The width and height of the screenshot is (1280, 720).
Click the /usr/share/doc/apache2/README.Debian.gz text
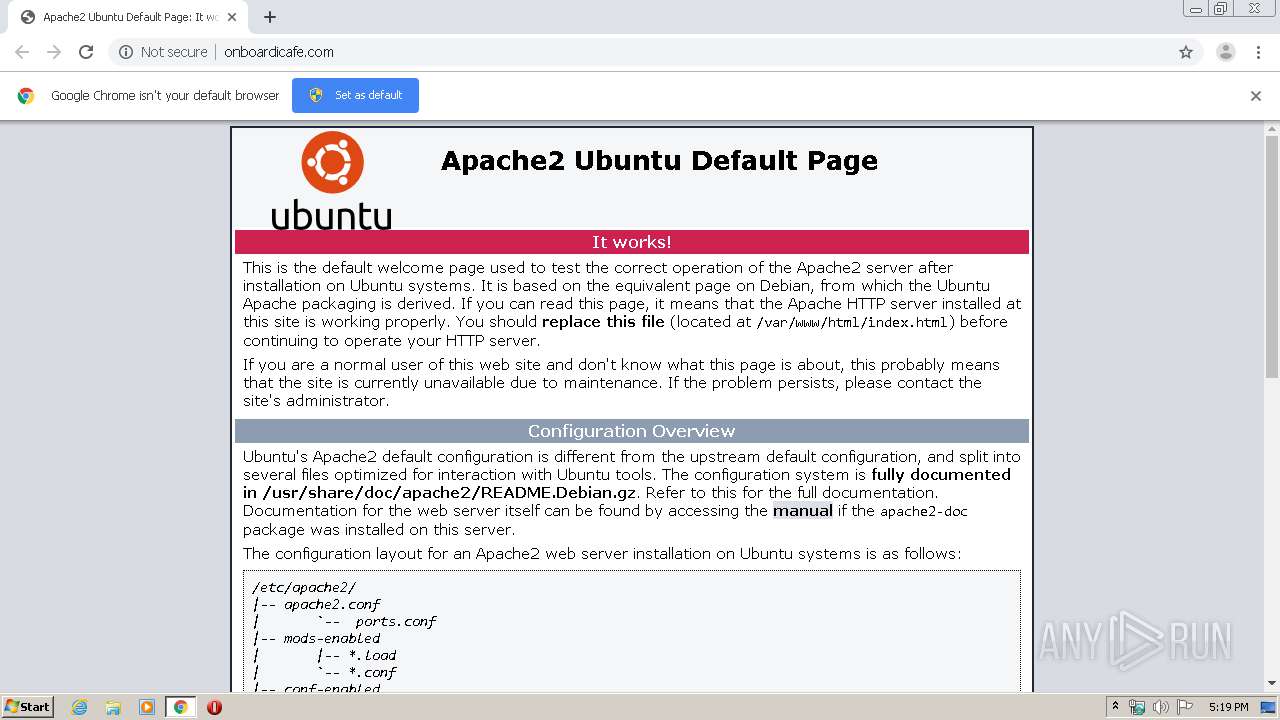[x=449, y=493]
